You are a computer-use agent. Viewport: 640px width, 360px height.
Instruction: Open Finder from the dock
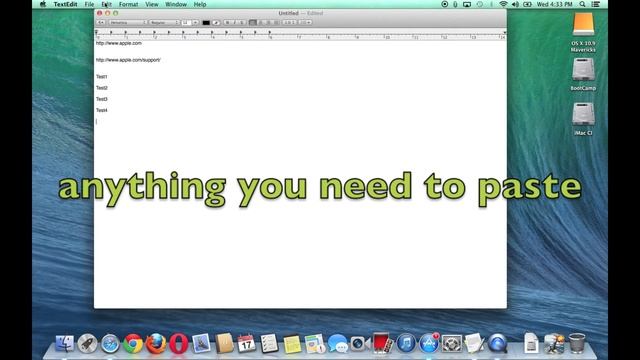click(64, 343)
